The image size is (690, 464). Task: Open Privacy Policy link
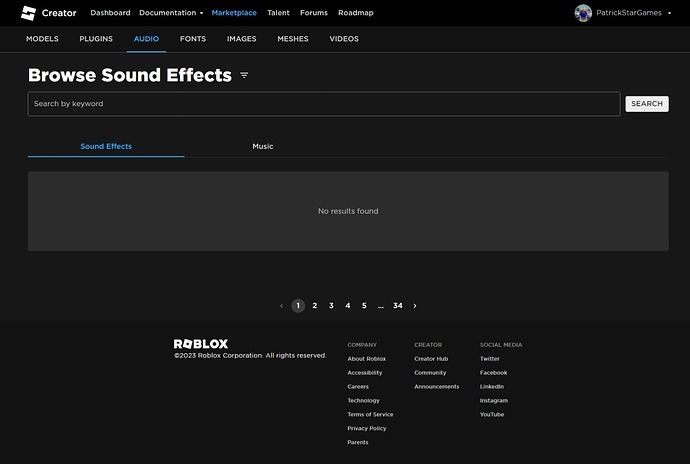click(367, 428)
